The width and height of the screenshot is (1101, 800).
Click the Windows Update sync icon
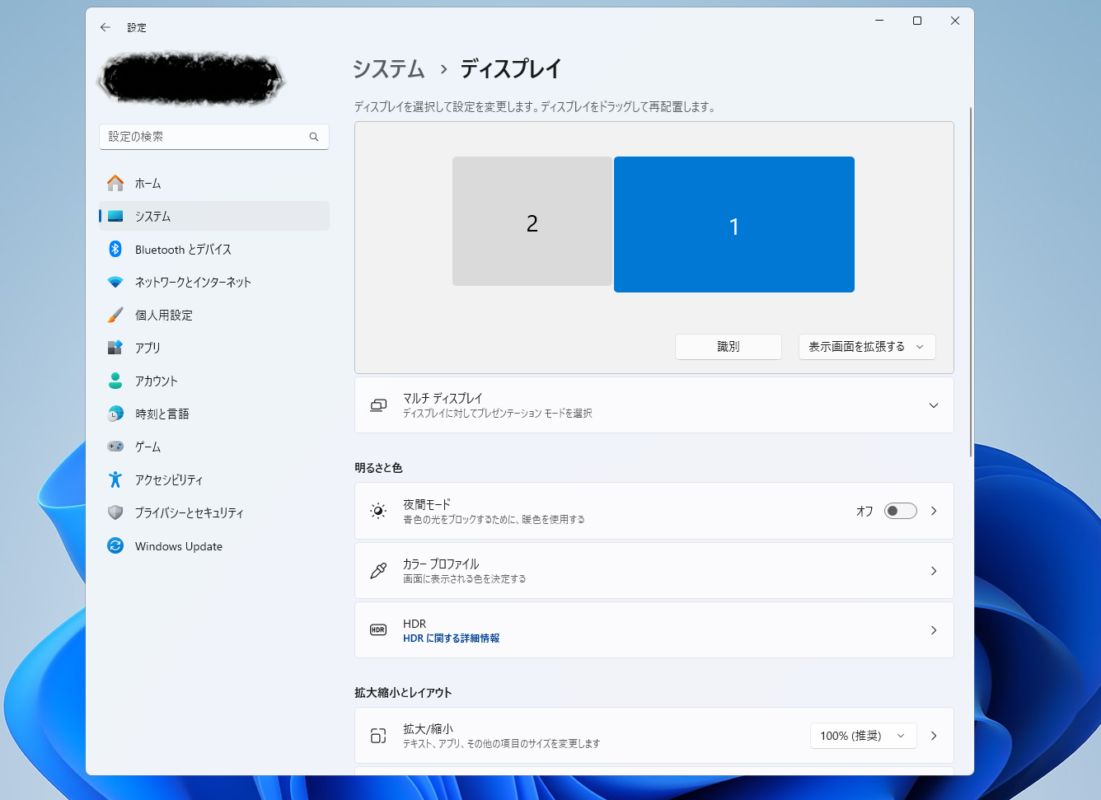click(115, 546)
